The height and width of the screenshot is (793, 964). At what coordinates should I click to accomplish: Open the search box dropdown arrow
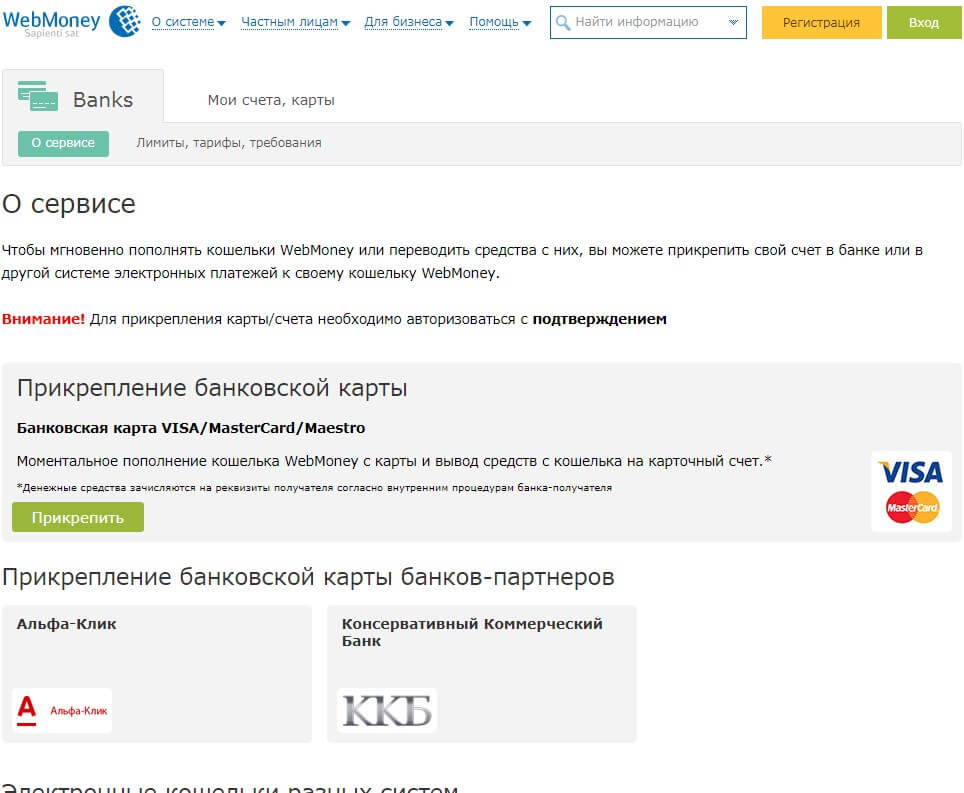point(733,22)
